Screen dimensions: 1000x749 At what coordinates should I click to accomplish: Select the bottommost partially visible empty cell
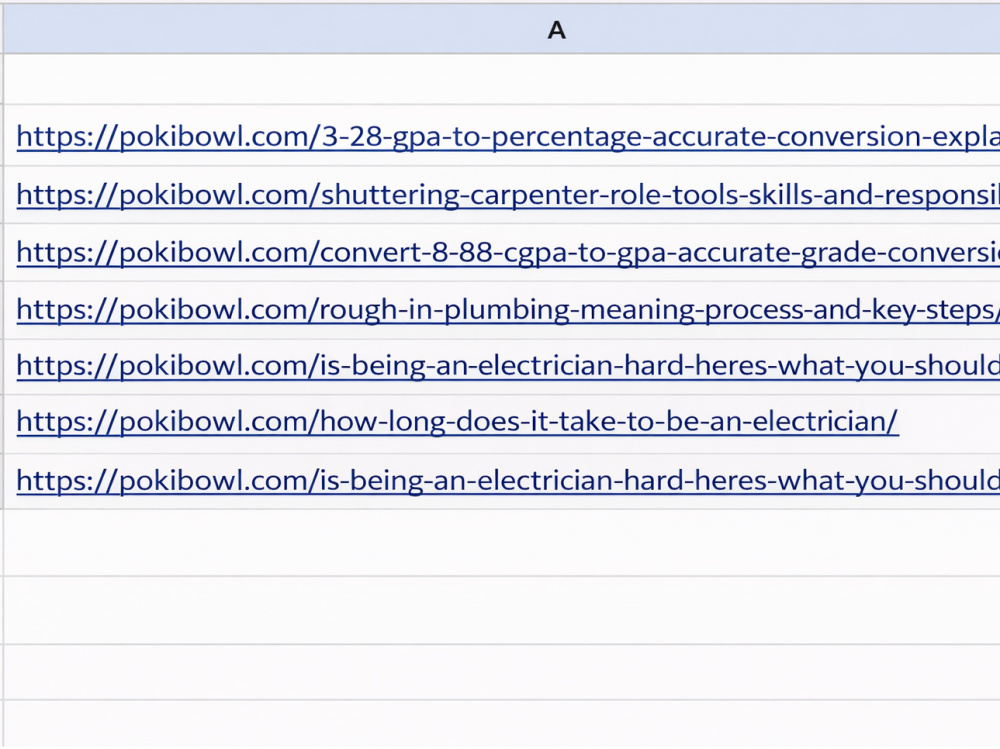[502, 725]
